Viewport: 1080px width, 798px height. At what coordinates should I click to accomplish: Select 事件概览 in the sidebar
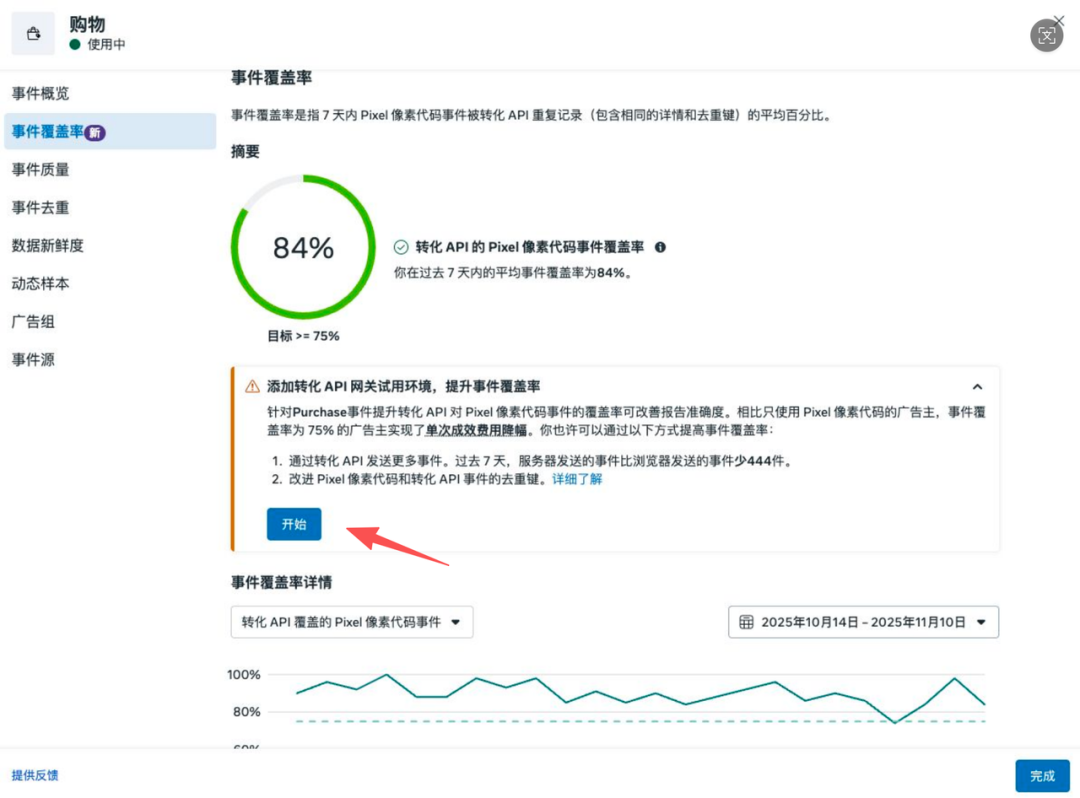tap(40, 93)
